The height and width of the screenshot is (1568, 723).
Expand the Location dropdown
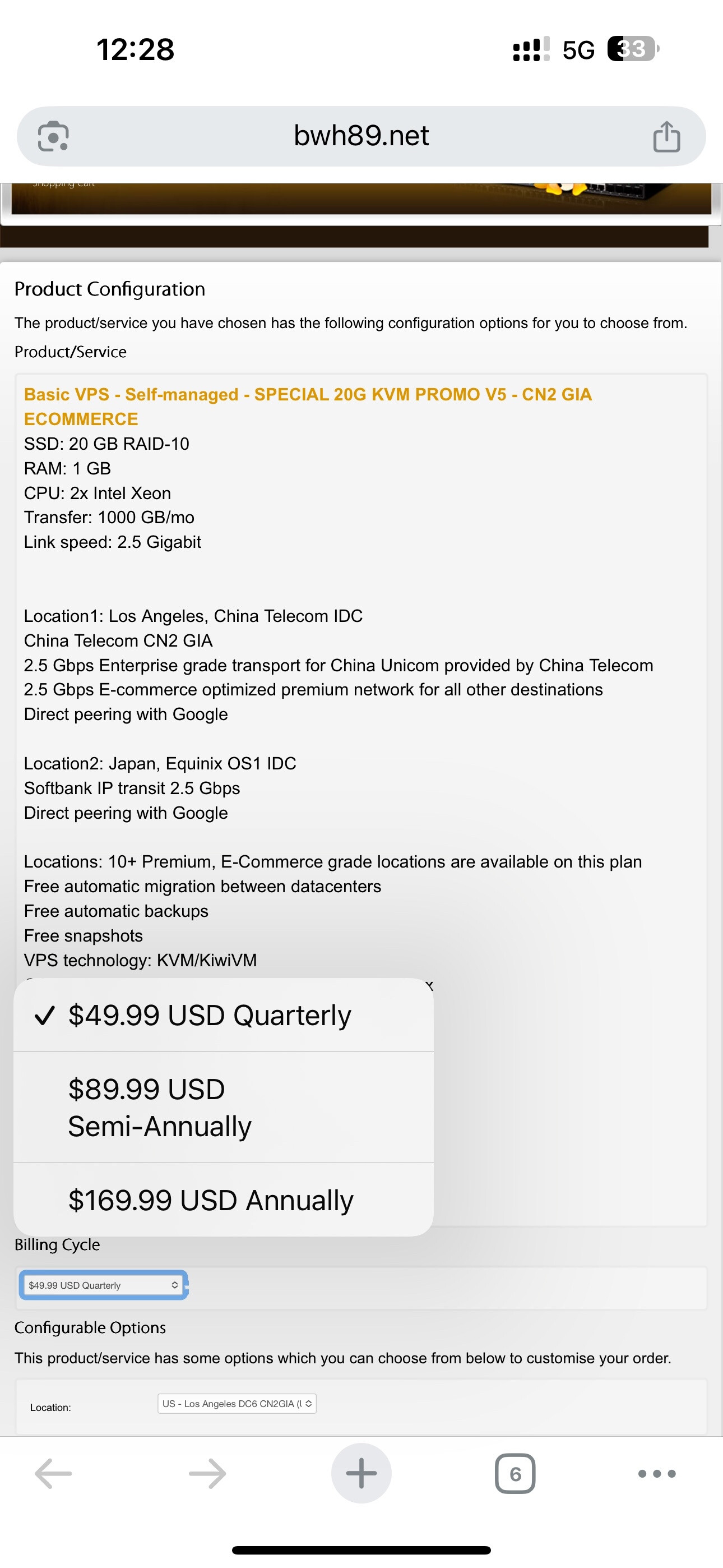tap(237, 1404)
